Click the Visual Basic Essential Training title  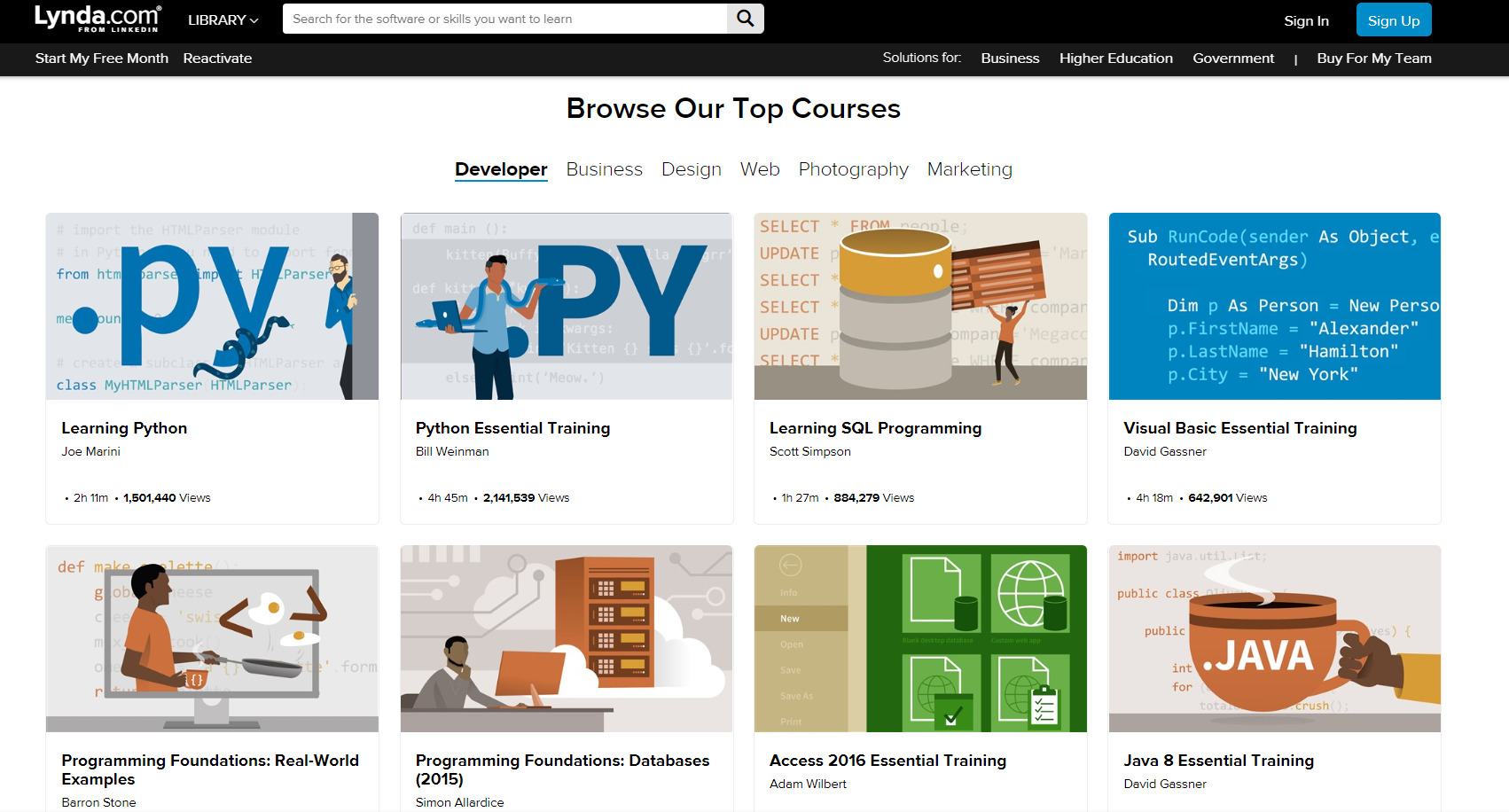pos(1239,428)
